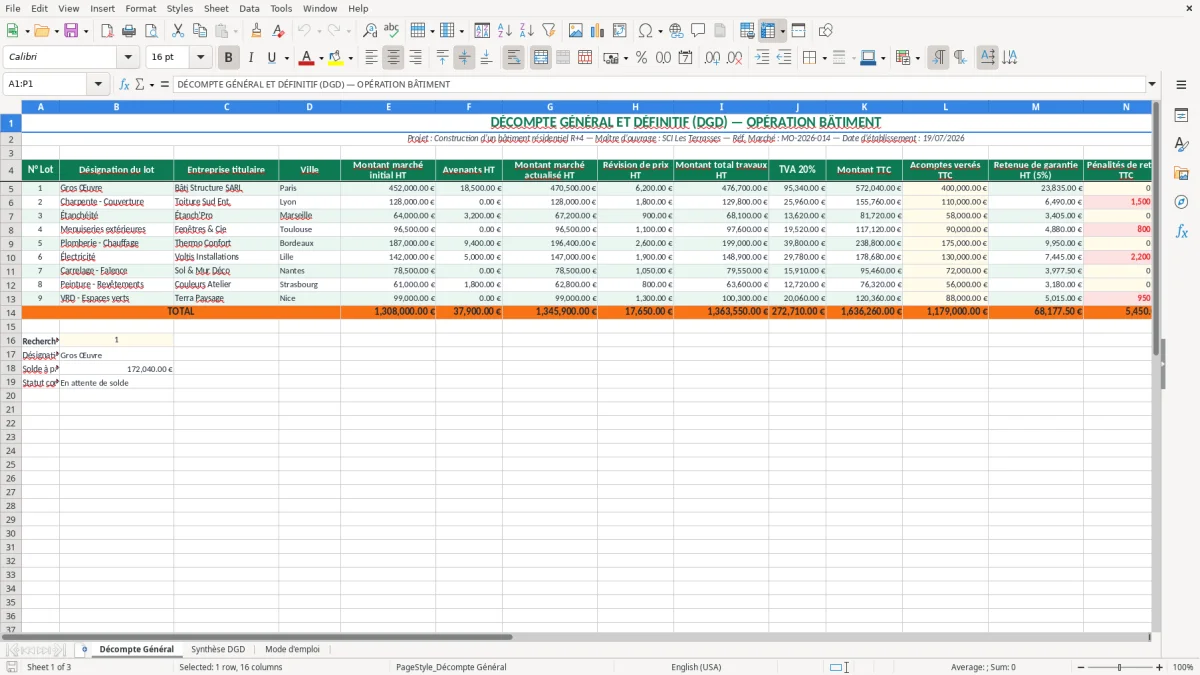Click Sheet 1 of 3 status field
The width and height of the screenshot is (1200, 675).
tap(49, 667)
